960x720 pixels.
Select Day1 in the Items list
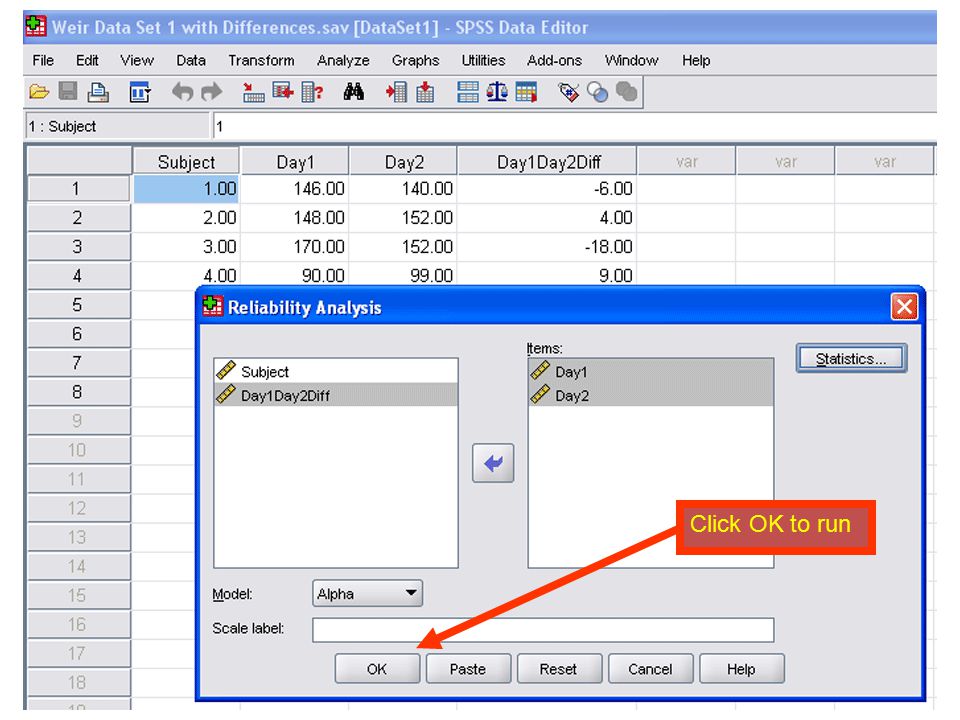[x=650, y=372]
